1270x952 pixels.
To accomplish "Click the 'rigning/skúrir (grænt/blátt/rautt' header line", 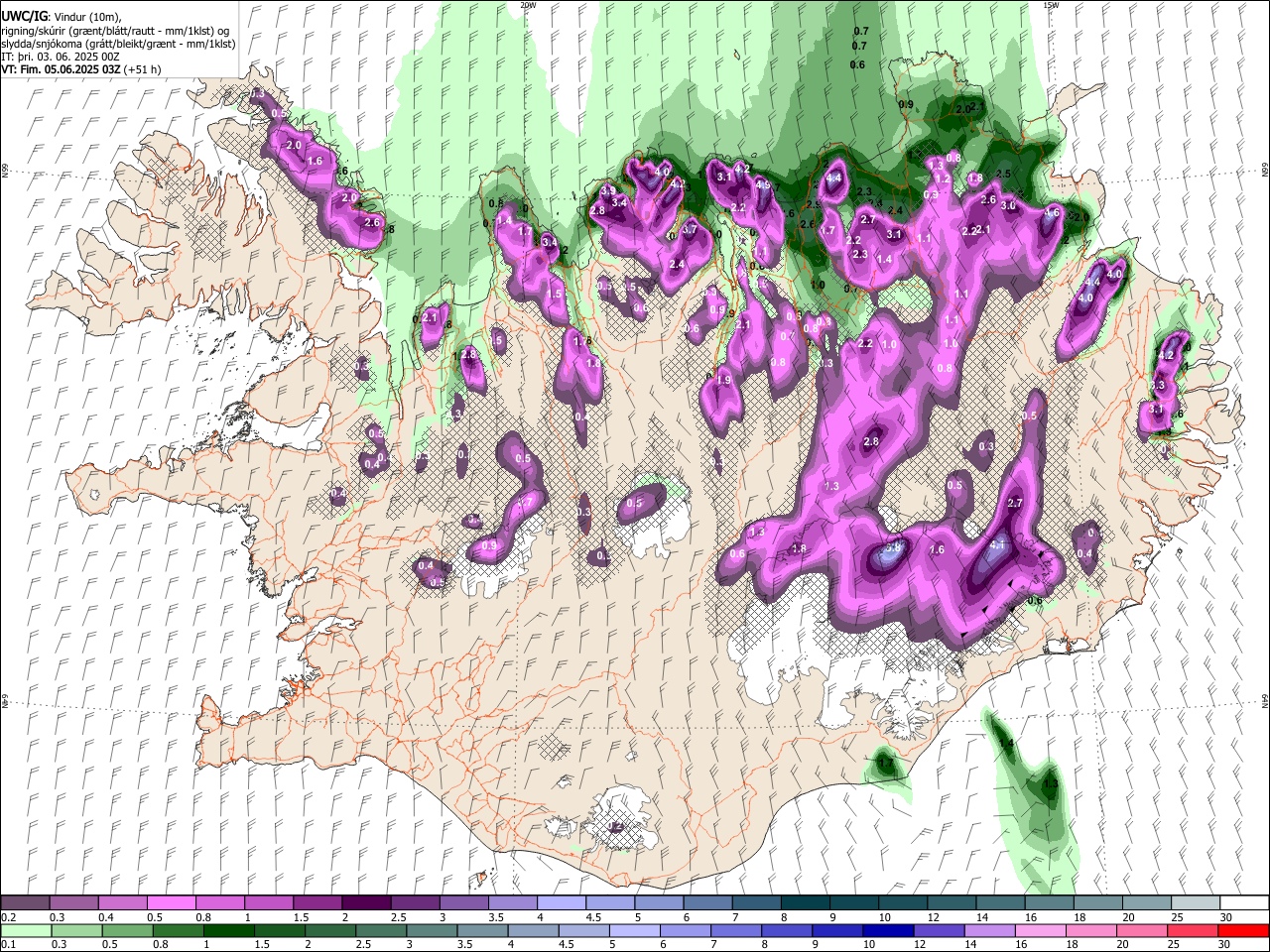I will point(116,31).
